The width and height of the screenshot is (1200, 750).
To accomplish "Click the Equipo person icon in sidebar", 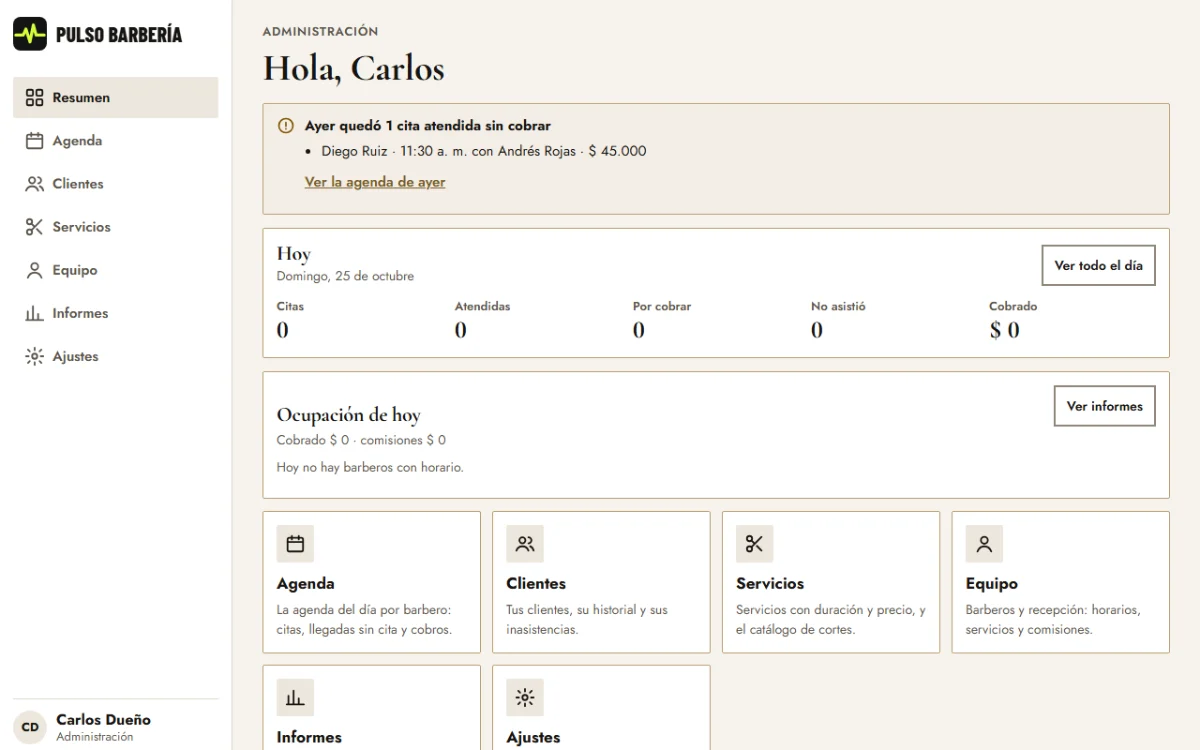I will (x=35, y=270).
